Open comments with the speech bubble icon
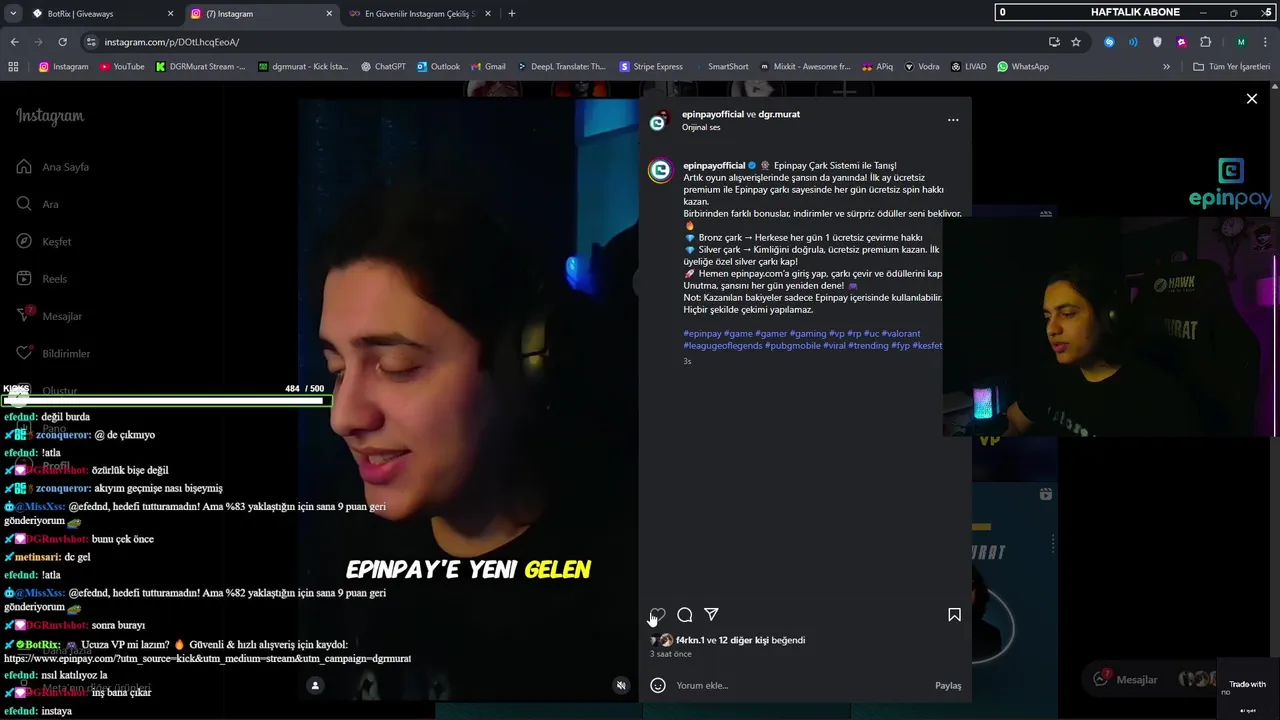Image resolution: width=1280 pixels, height=720 pixels. 685,615
